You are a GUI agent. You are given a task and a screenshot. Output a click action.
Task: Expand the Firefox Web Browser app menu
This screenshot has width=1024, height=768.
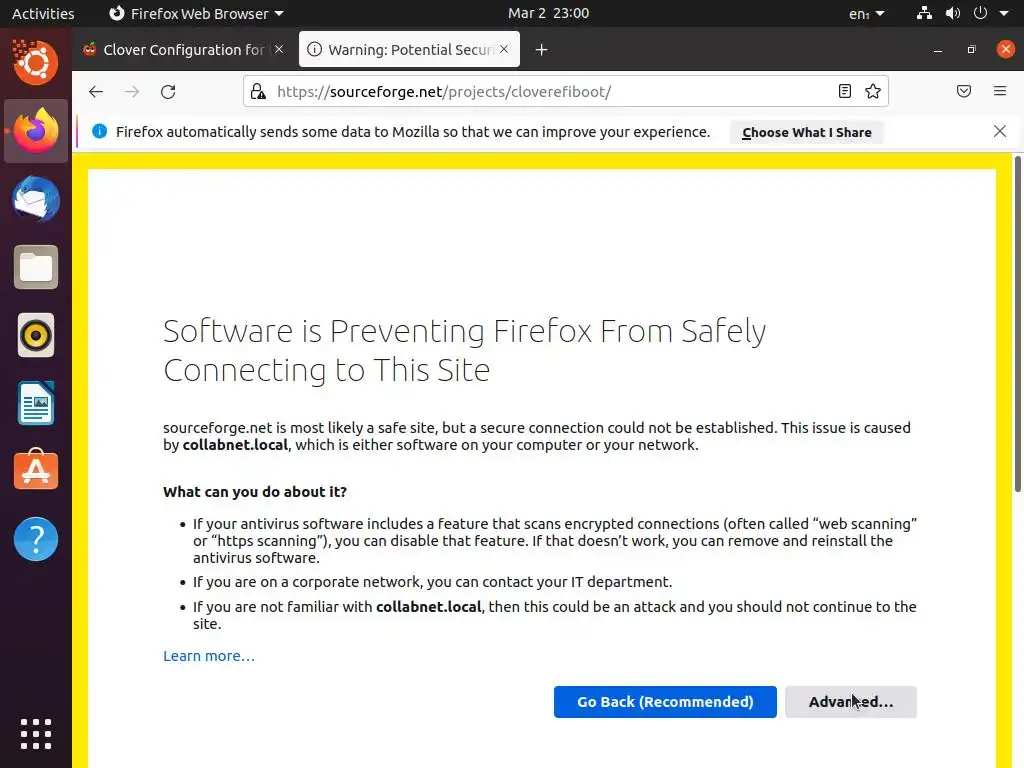196,14
